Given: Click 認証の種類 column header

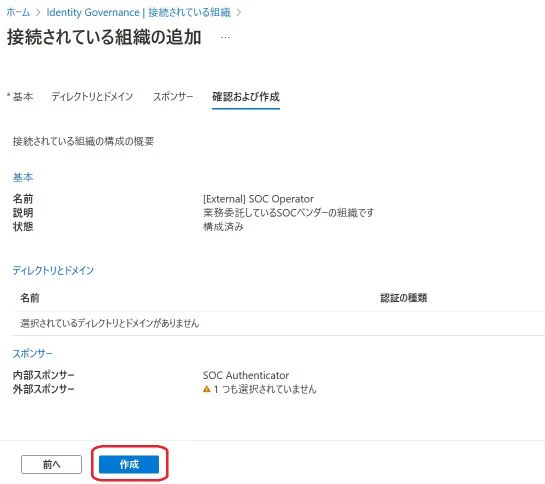Looking at the screenshot, I should coord(404,298).
